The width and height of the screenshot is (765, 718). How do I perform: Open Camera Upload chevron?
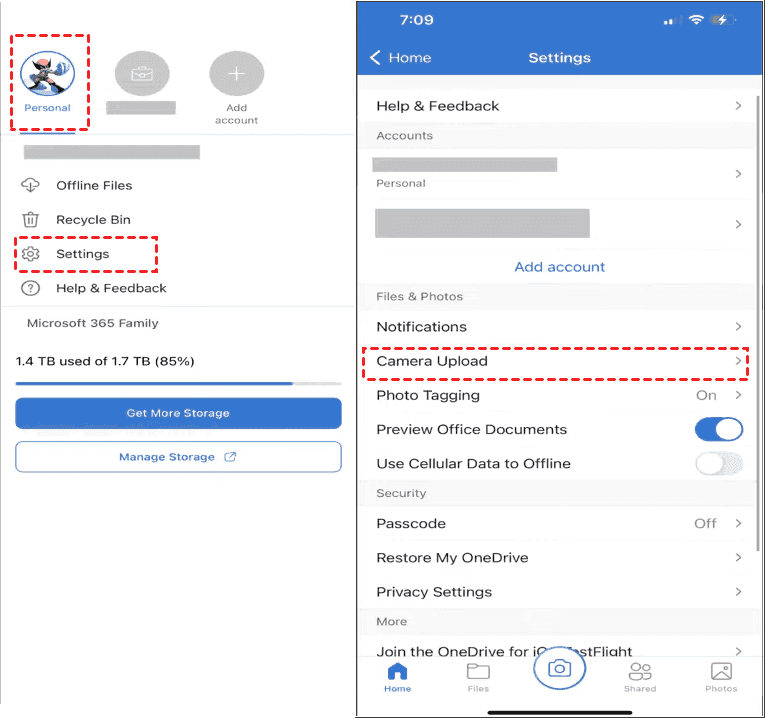(x=738, y=361)
